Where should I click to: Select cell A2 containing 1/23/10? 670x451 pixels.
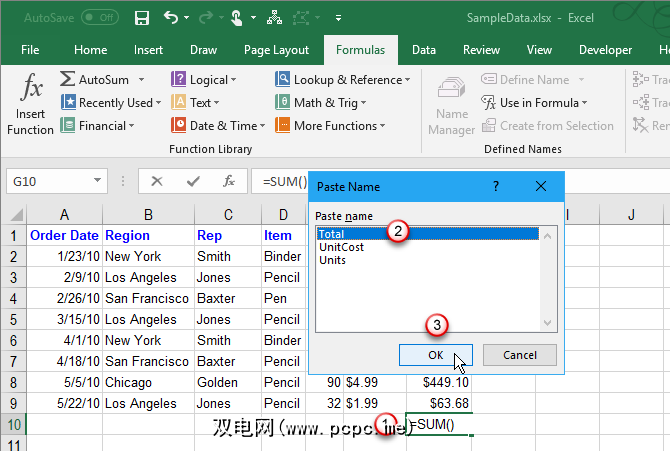tap(65, 256)
